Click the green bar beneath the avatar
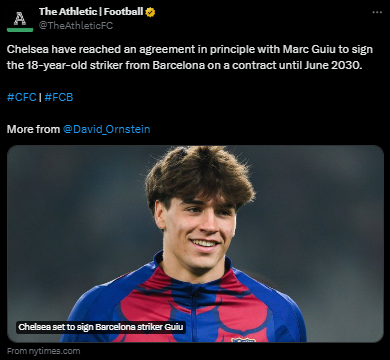Viewport: 390px width, 360px height. click(x=20, y=30)
